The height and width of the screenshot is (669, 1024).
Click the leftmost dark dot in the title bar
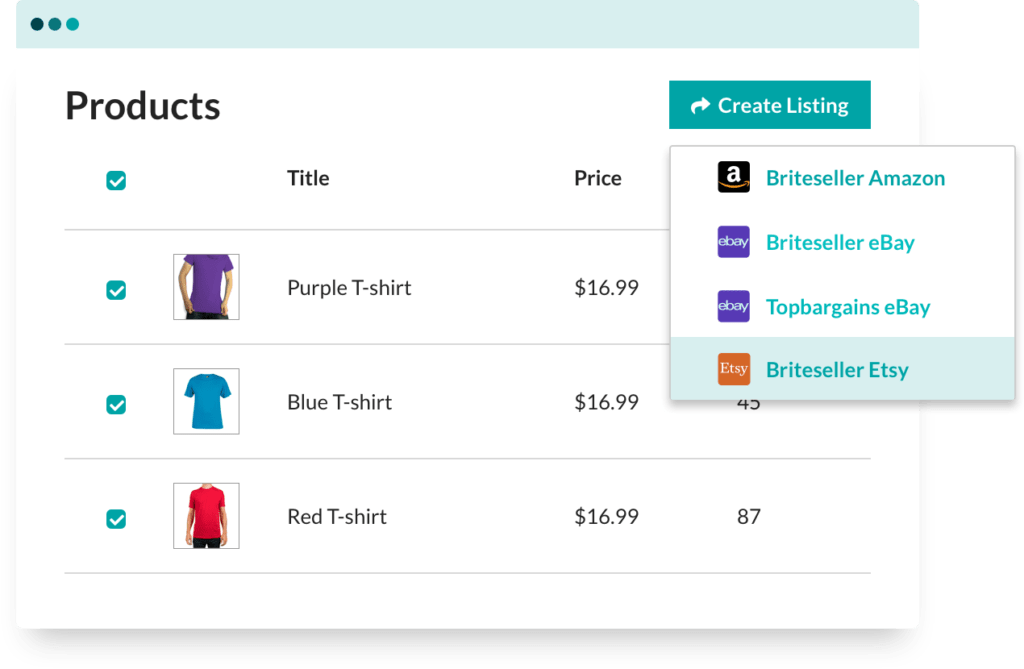click(38, 24)
